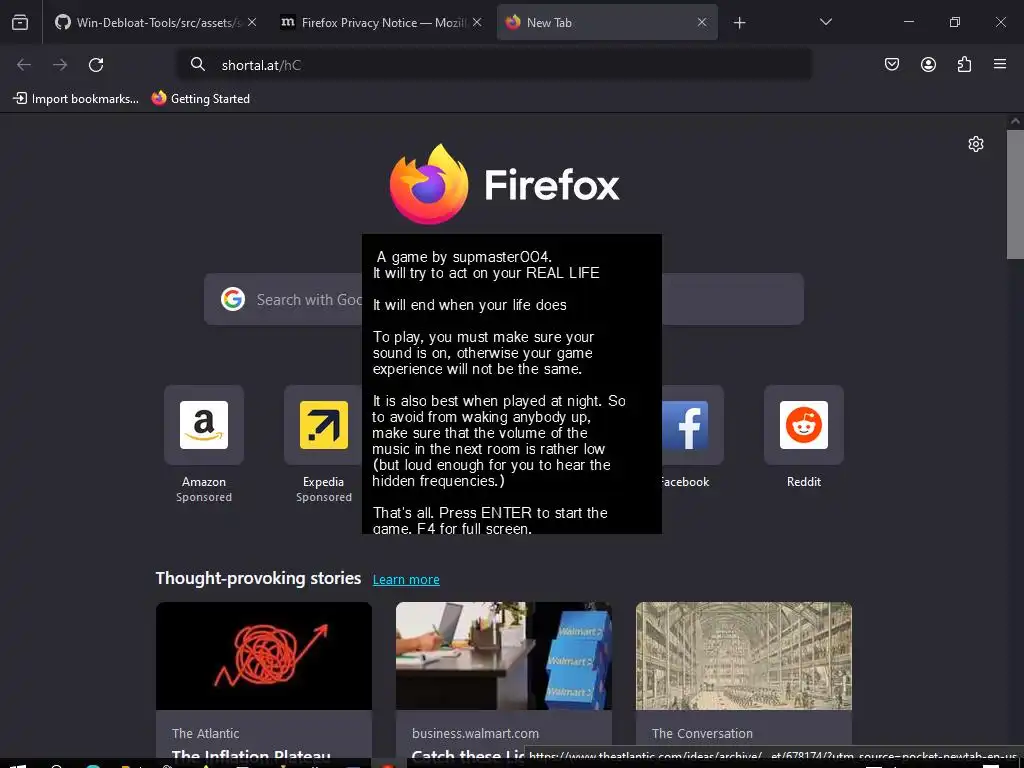The width and height of the screenshot is (1024, 768).
Task: Go back one page
Action: coord(24,65)
